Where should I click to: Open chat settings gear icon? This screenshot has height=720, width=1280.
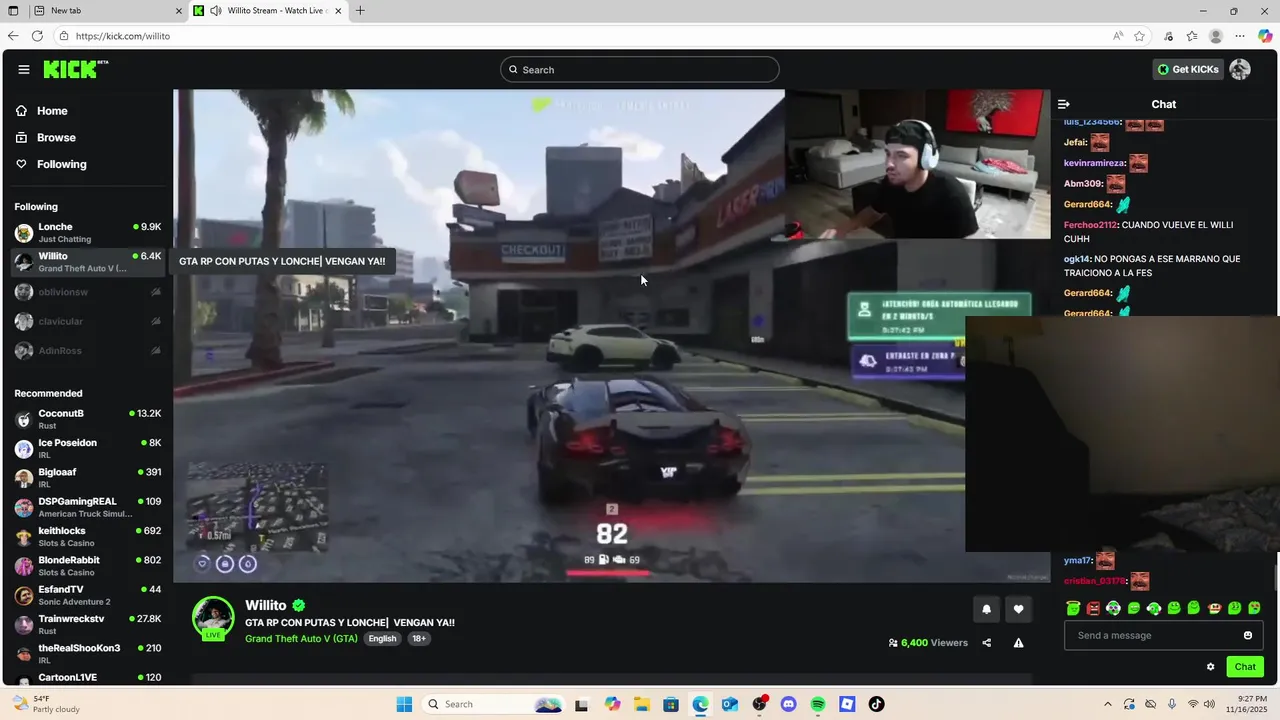click(x=1210, y=667)
